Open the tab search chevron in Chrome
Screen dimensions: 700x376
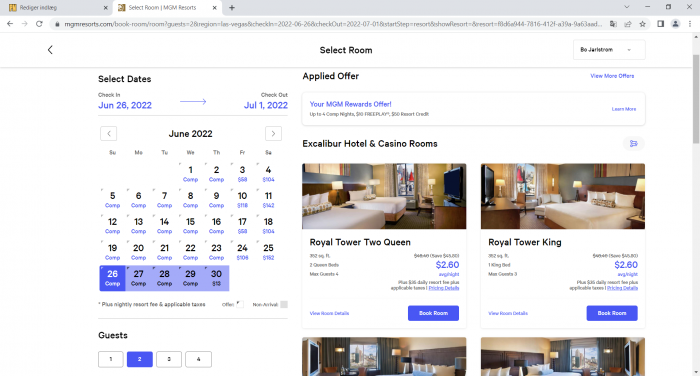[x=627, y=7]
